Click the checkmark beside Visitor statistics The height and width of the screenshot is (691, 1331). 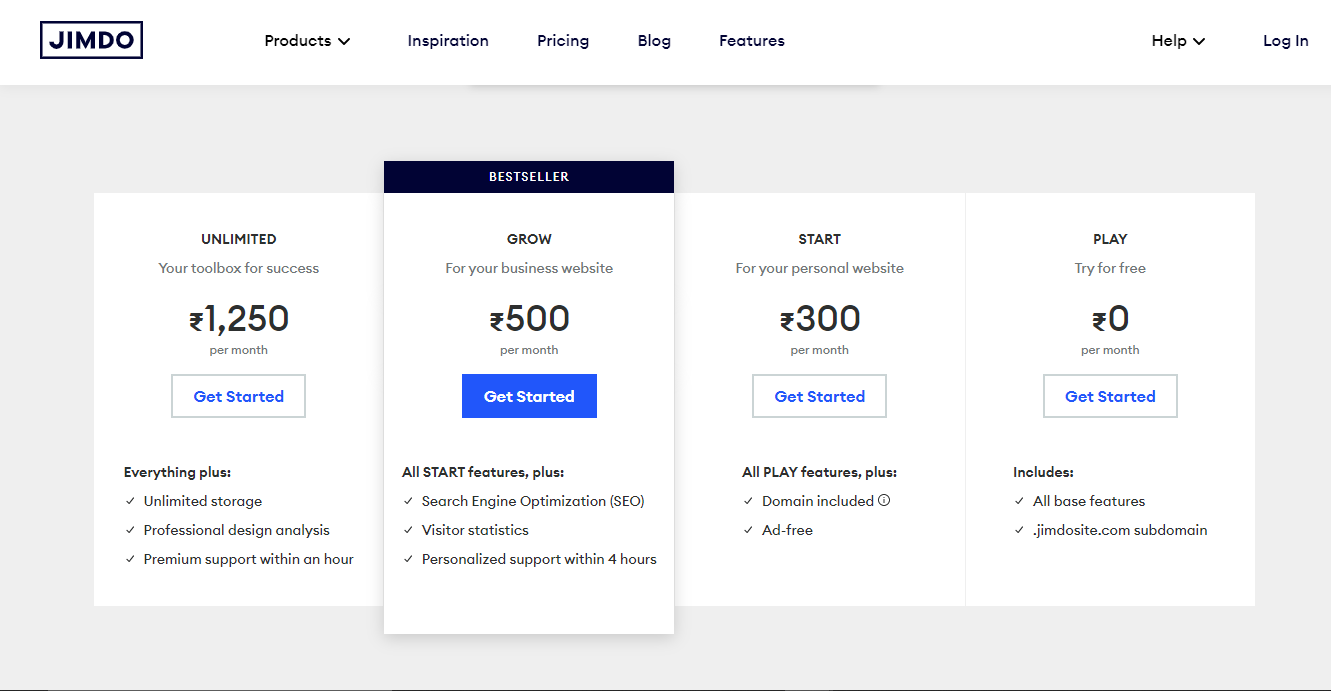pyautogui.click(x=408, y=530)
